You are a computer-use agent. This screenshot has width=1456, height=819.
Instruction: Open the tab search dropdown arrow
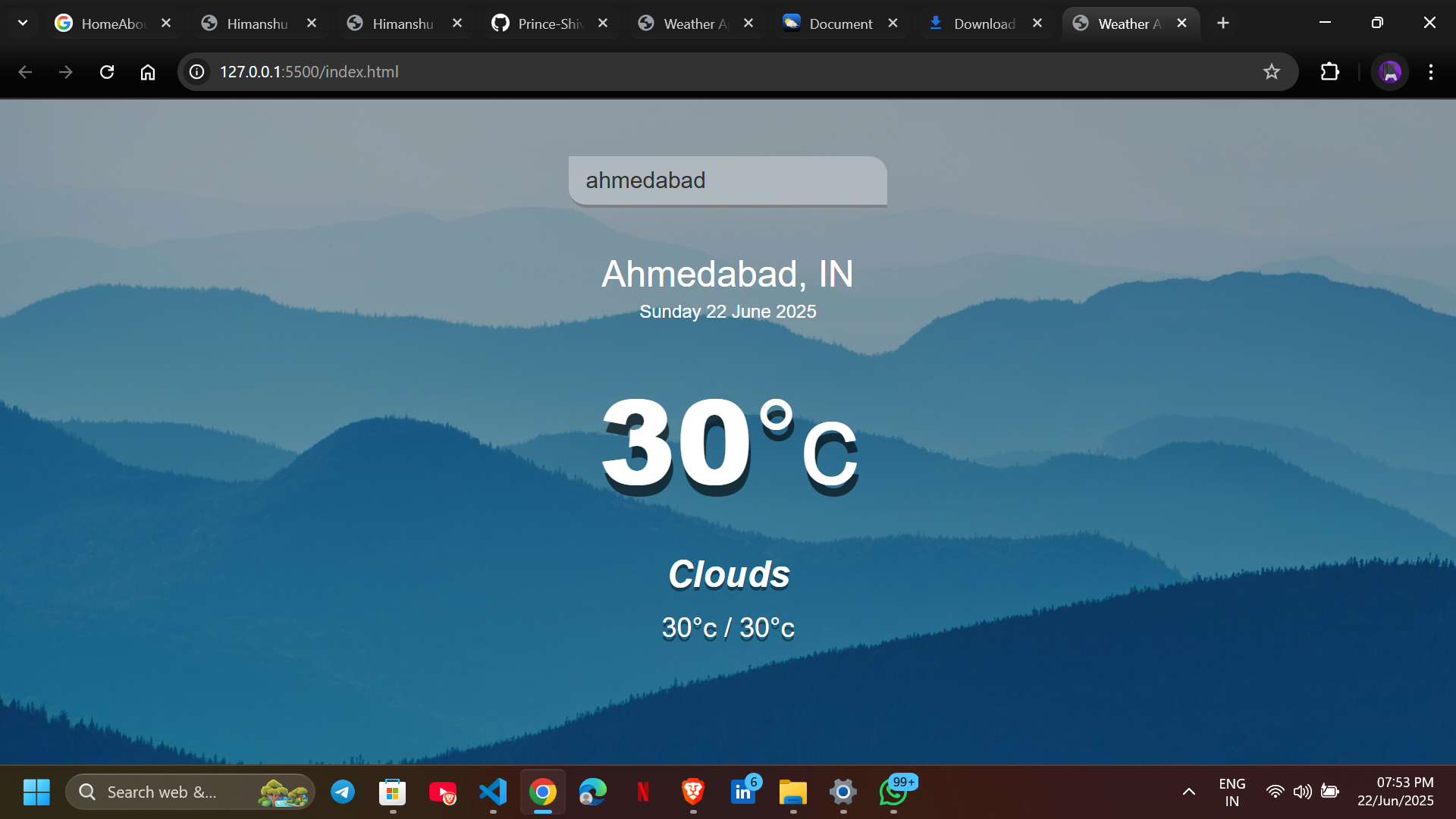pos(23,23)
